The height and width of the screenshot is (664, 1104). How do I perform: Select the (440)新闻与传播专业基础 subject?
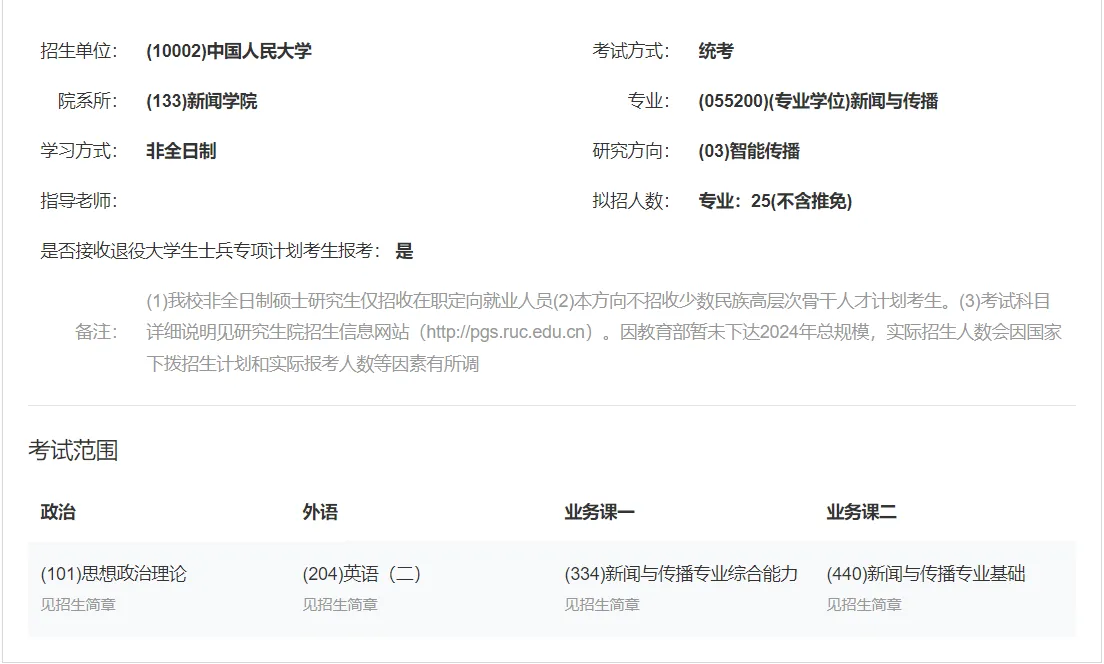926,574
